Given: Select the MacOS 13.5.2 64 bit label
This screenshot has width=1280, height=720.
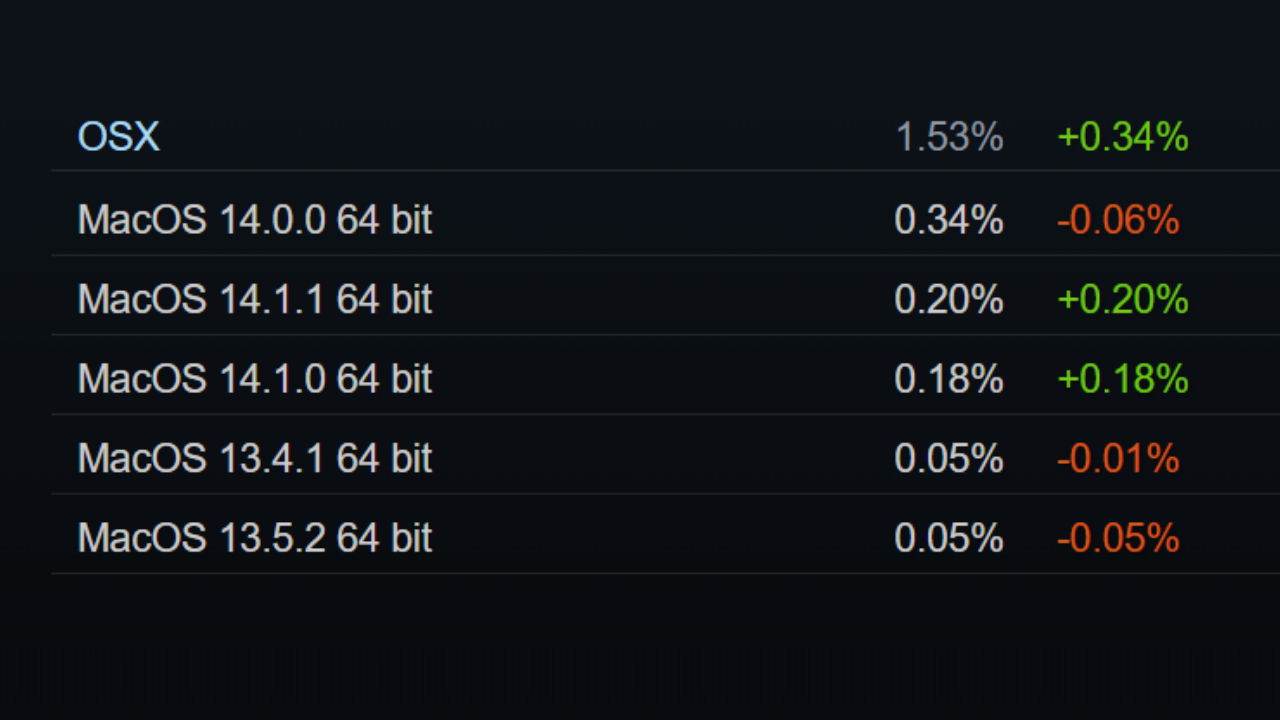Looking at the screenshot, I should 255,538.
